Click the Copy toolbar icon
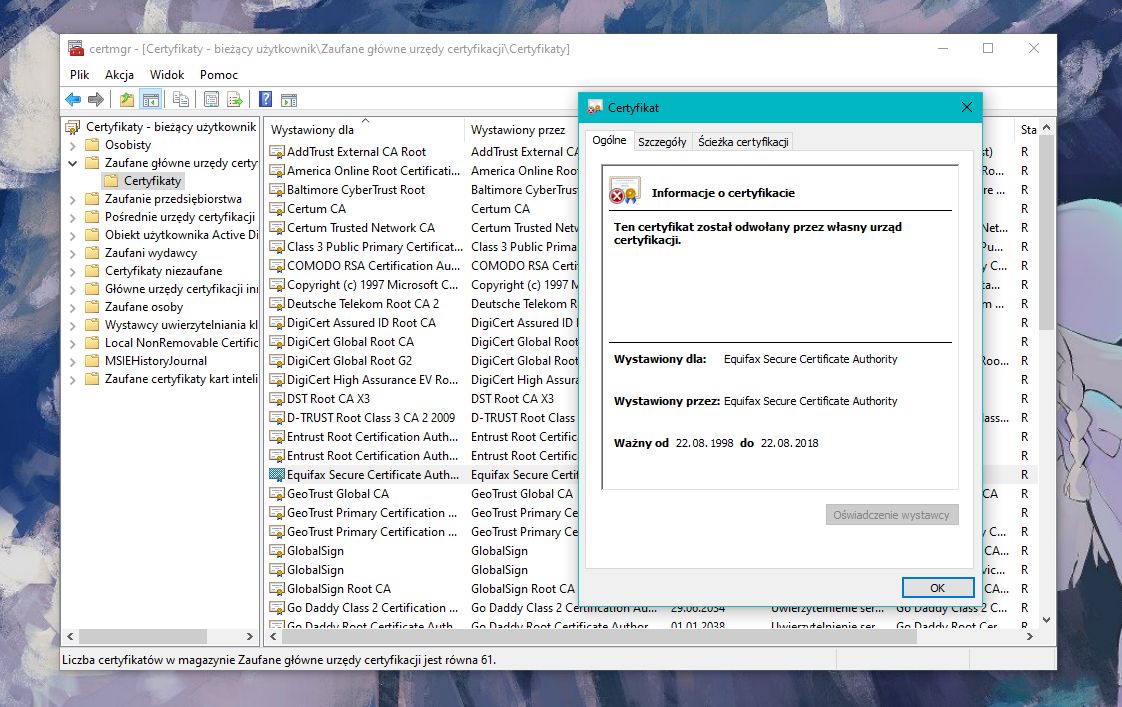 click(180, 99)
